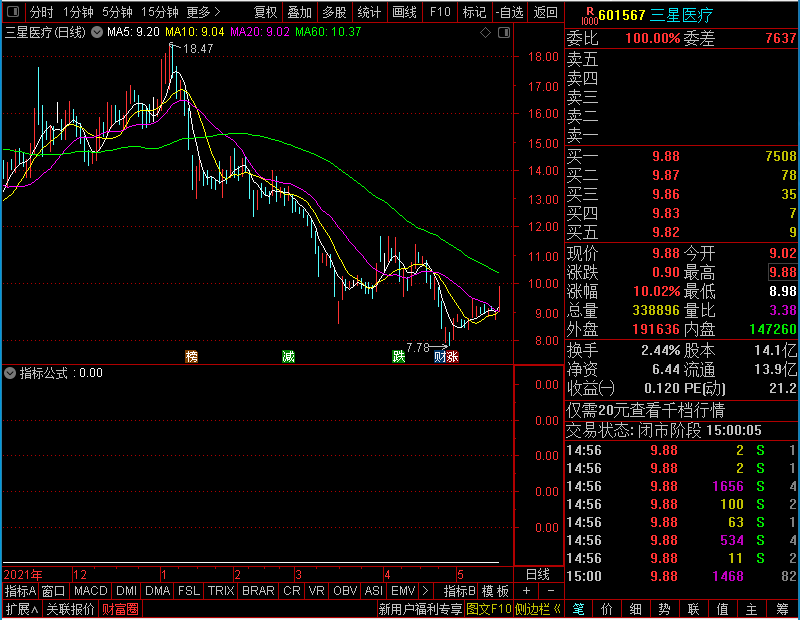Select 主 tab in sidebar
This screenshot has width=800, height=620.
[752, 609]
